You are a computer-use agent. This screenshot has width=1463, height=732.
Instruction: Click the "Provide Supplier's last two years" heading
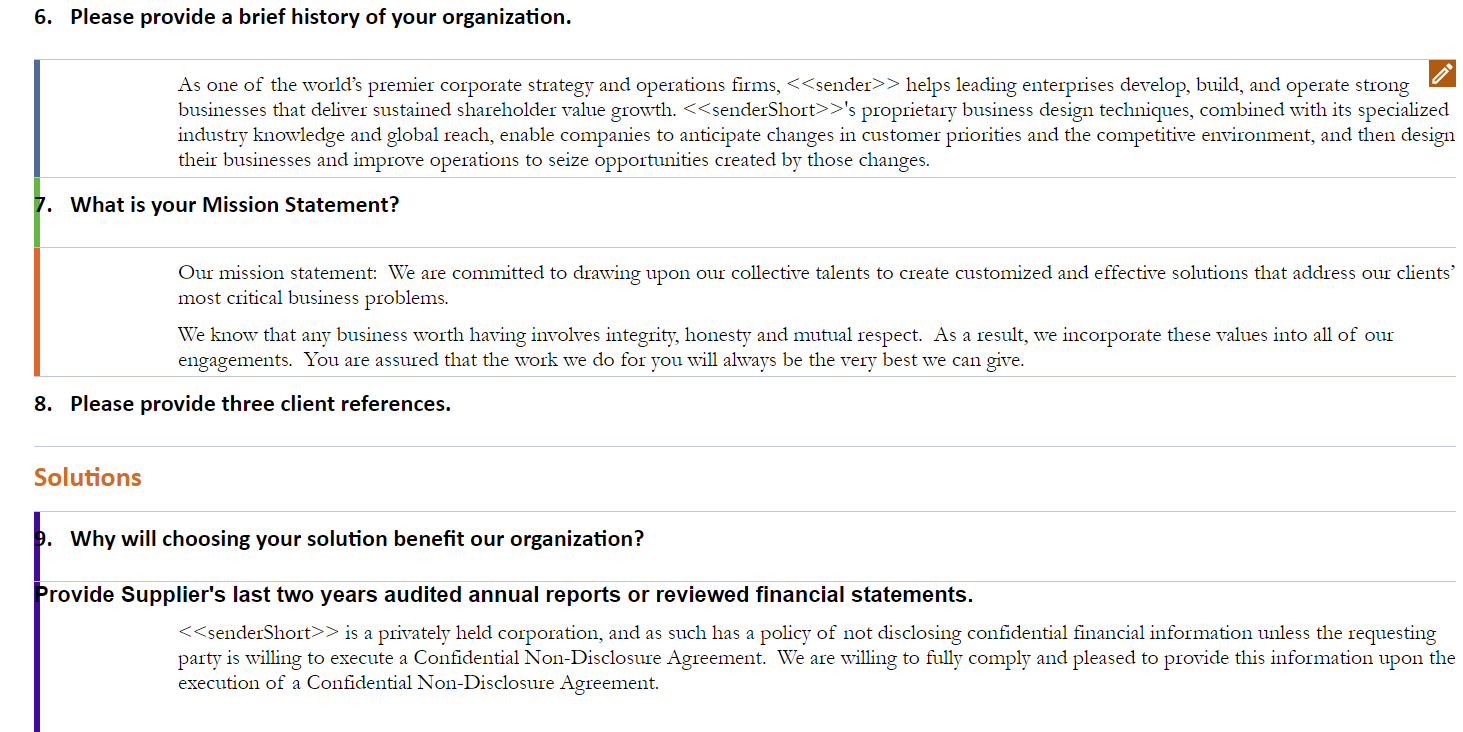point(504,595)
